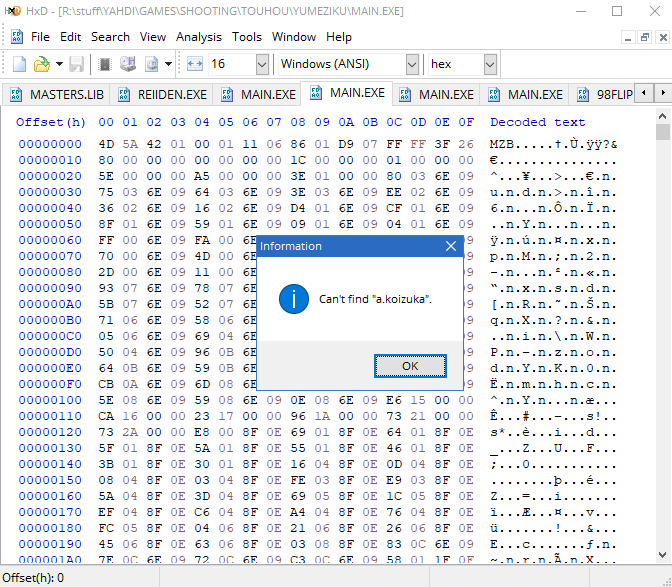Open the Tools menu
The image size is (672, 587).
247,37
